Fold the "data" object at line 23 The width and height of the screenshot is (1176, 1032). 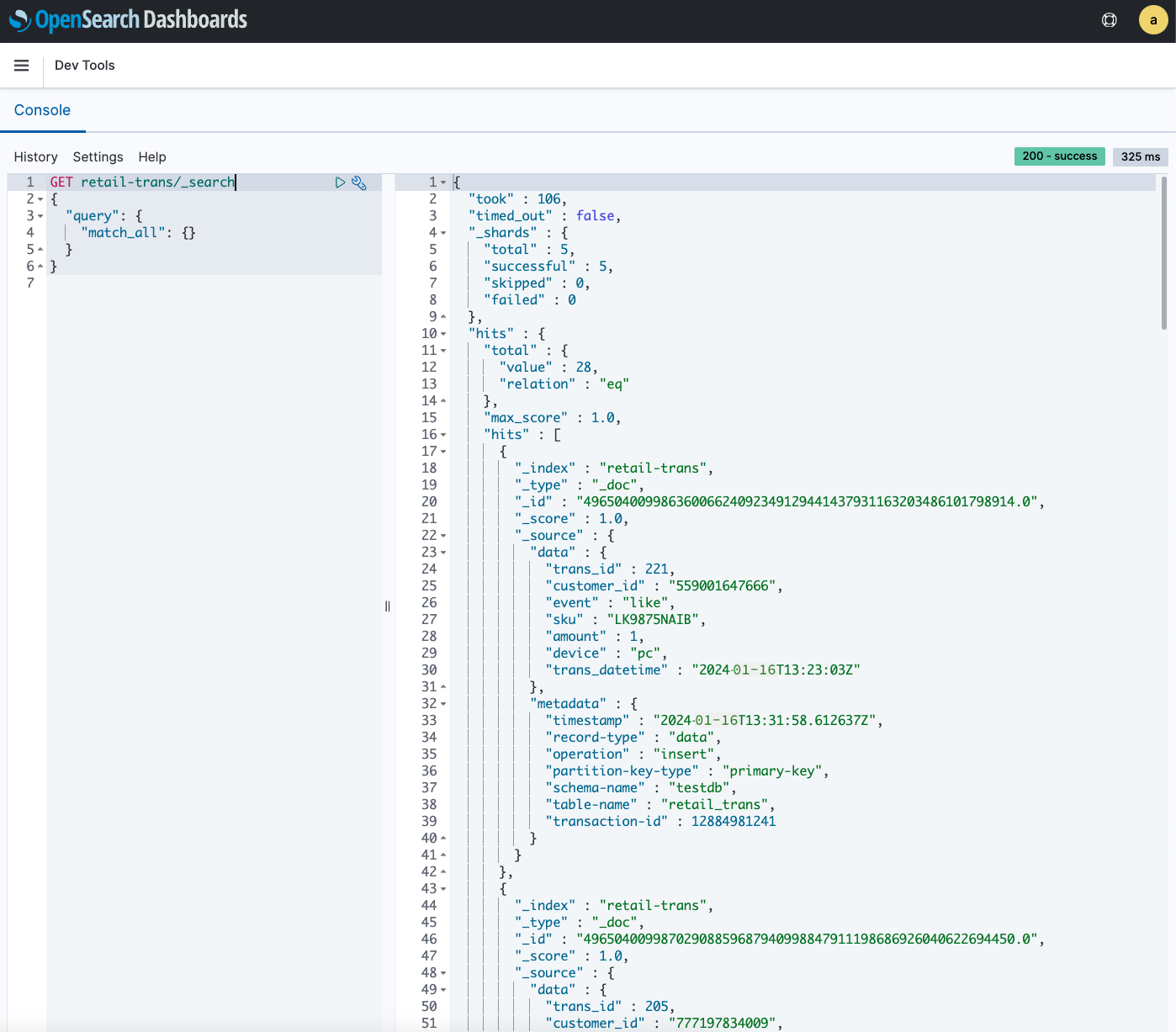coord(443,553)
